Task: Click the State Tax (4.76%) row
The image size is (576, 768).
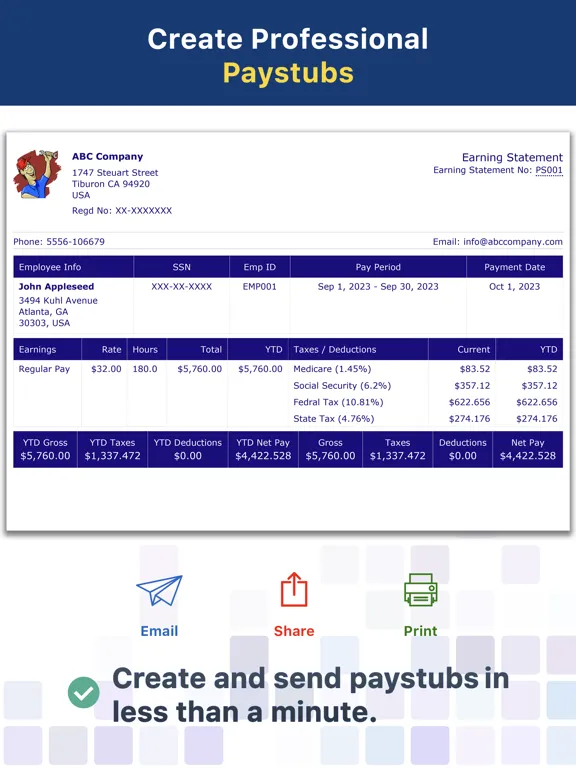Action: pyautogui.click(x=334, y=419)
